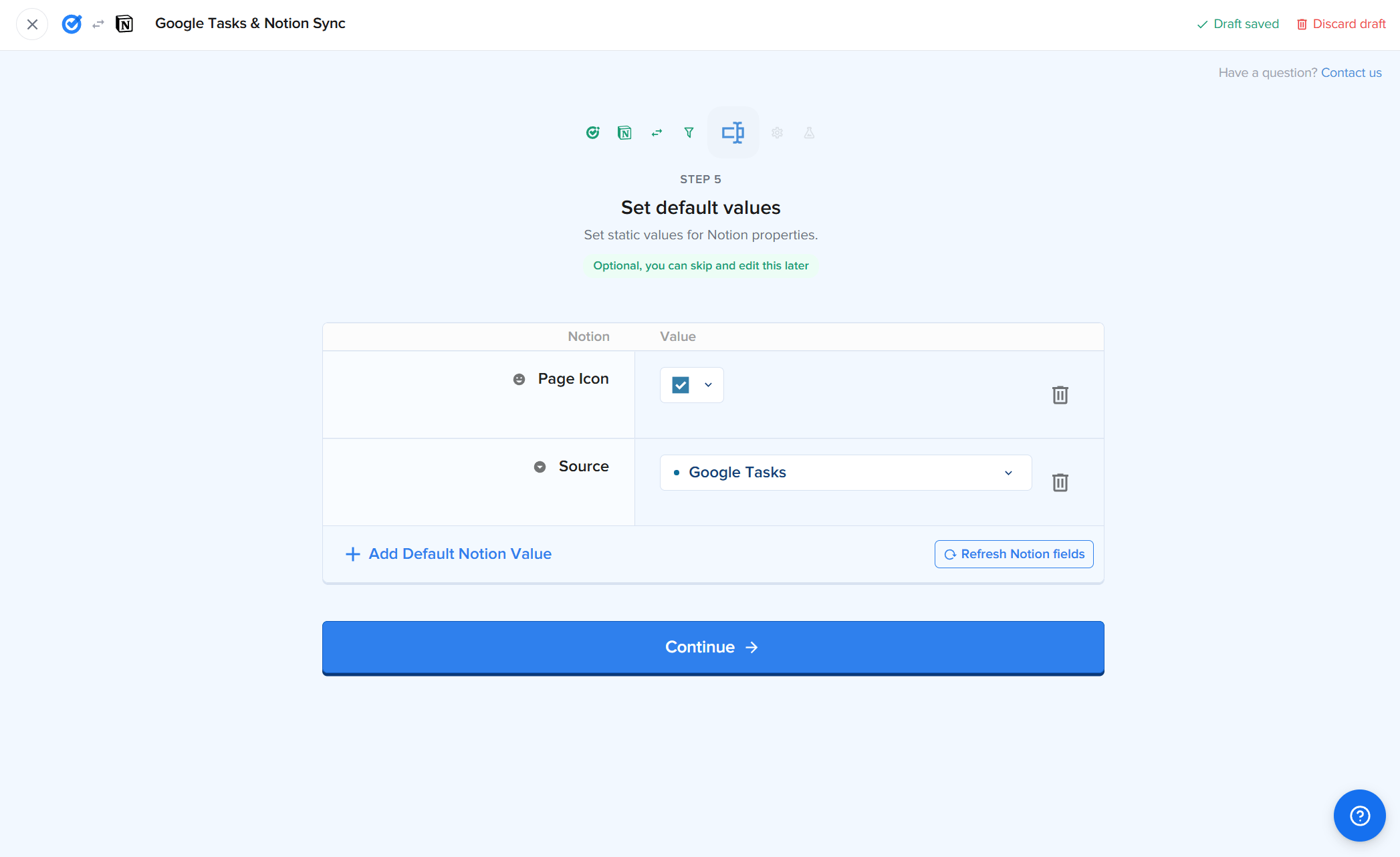The height and width of the screenshot is (857, 1400).
Task: Click the two-way sync arrows in the header
Action: coord(98,24)
